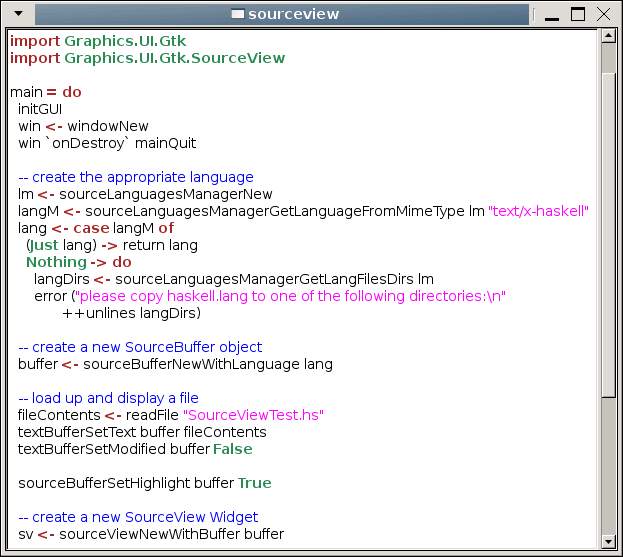Image resolution: width=623 pixels, height=557 pixels.
Task: Click the scrollbar down arrow
Action: 608,541
